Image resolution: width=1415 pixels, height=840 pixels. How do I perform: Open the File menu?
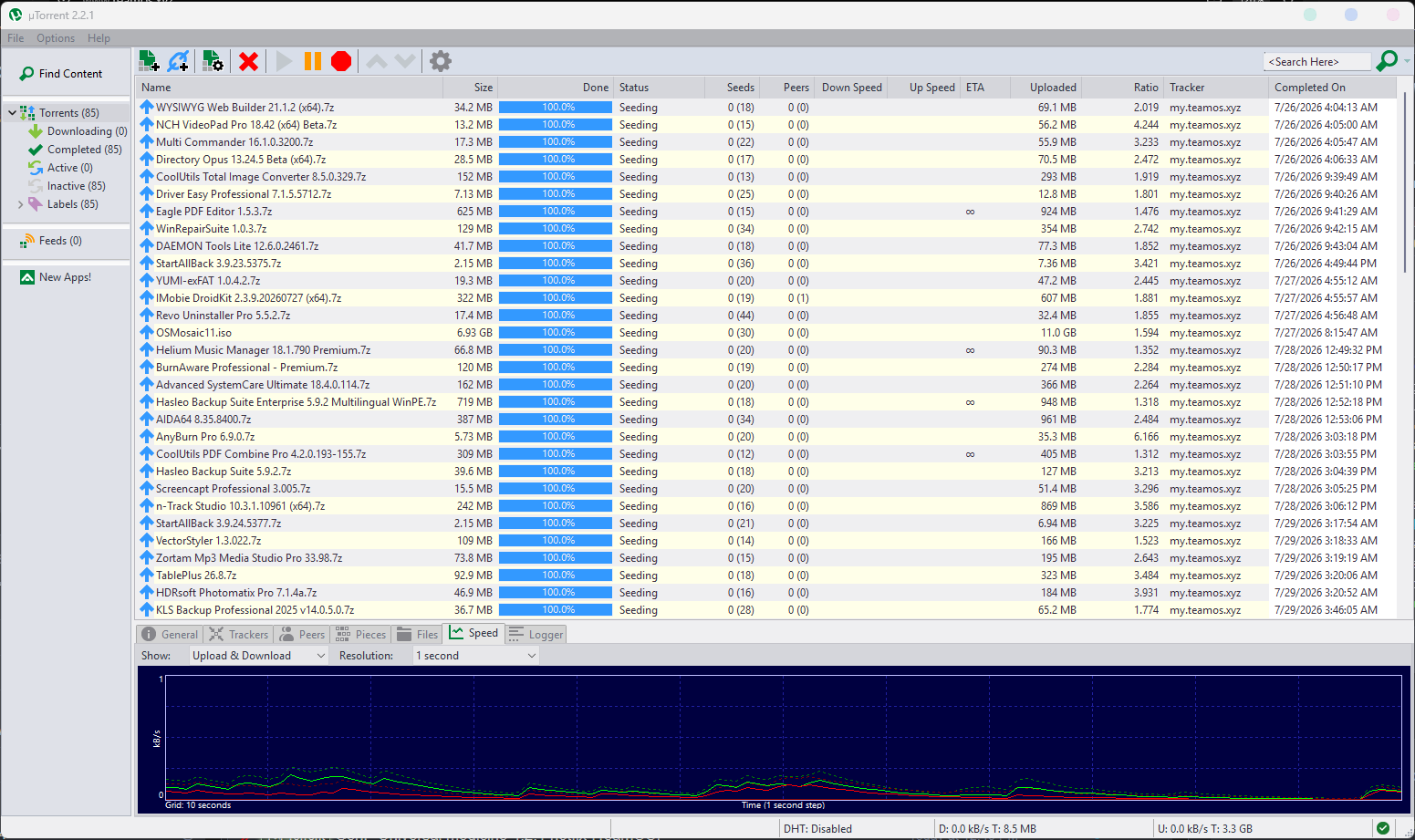pyautogui.click(x=16, y=38)
